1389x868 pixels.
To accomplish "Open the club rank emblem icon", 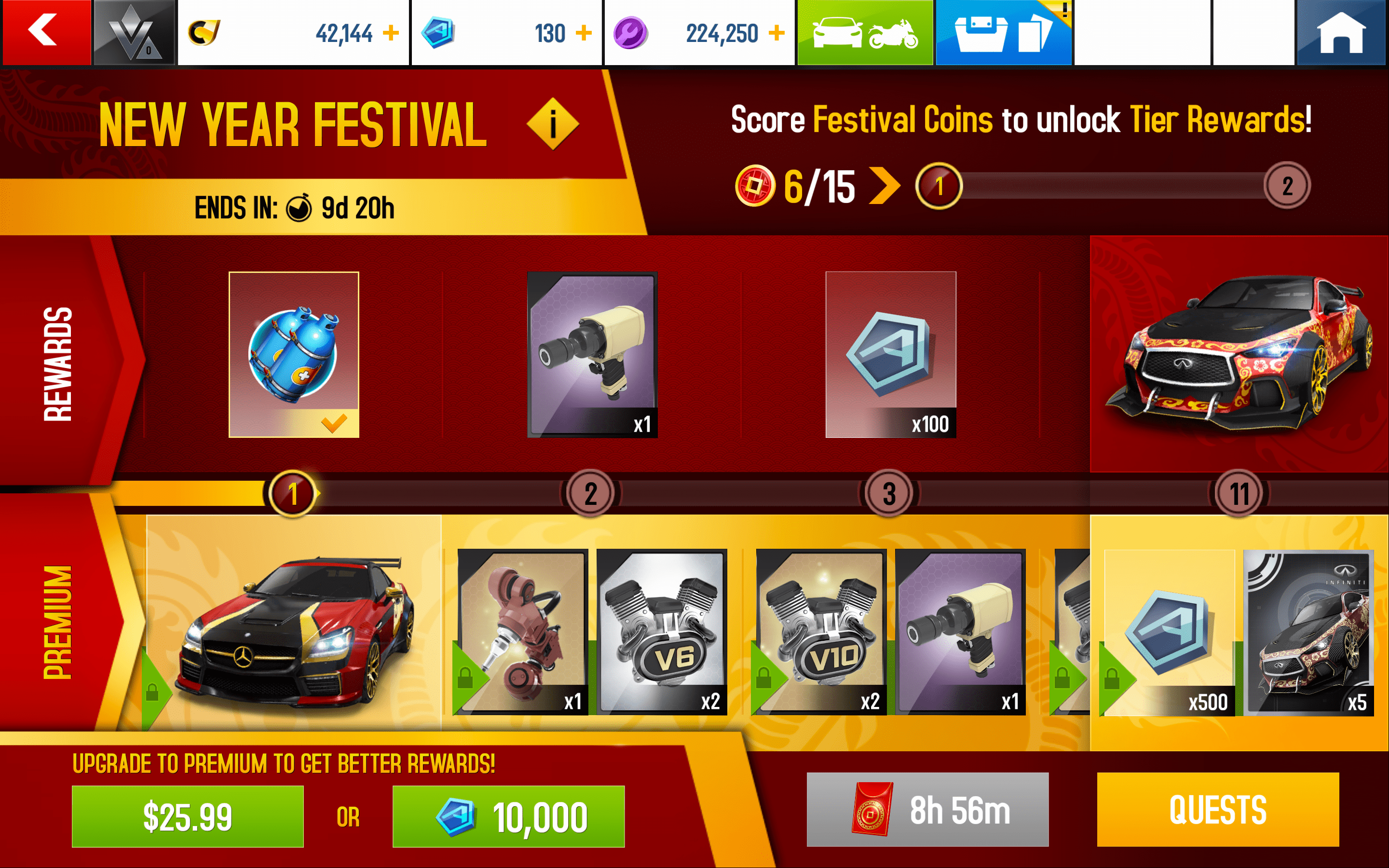I will pyautogui.click(x=134, y=32).
